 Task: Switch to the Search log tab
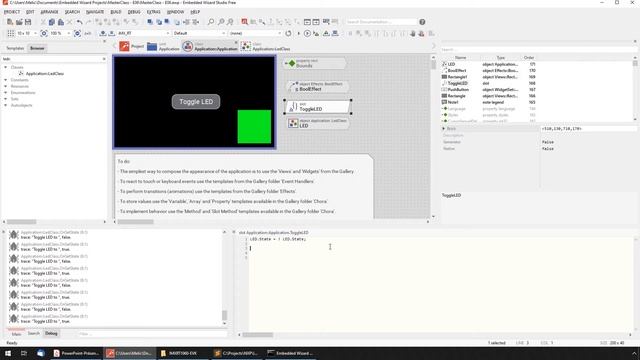click(x=33, y=333)
